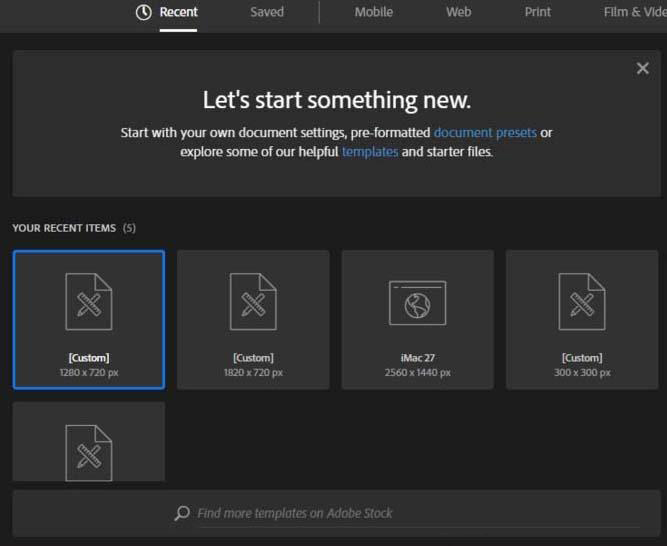
Task: Click the Find more templates search field
Action: pos(400,513)
